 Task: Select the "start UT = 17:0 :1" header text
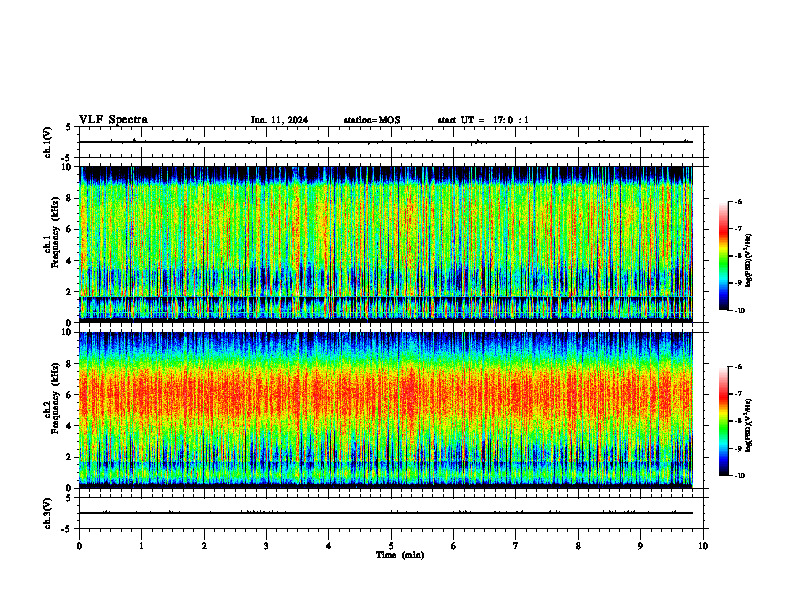483,120
